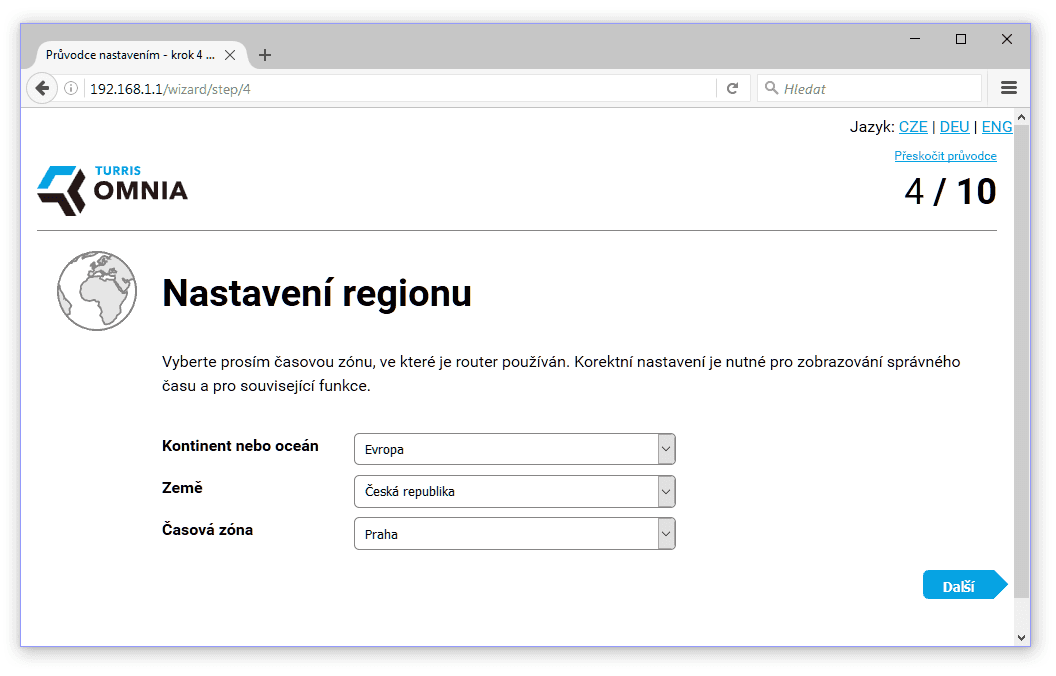
Task: Close the Průvodce nastavením tab
Action: 230,55
